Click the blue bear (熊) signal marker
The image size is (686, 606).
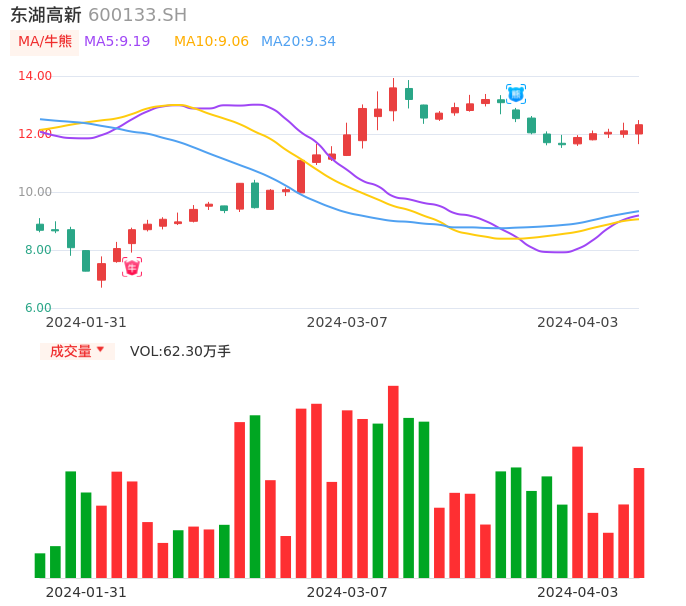pyautogui.click(x=515, y=94)
